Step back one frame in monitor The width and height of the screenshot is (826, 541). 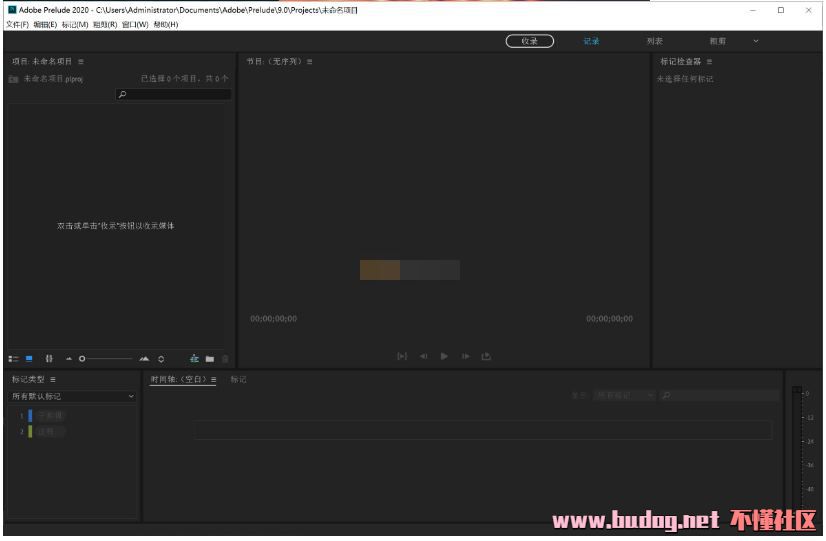(x=423, y=356)
